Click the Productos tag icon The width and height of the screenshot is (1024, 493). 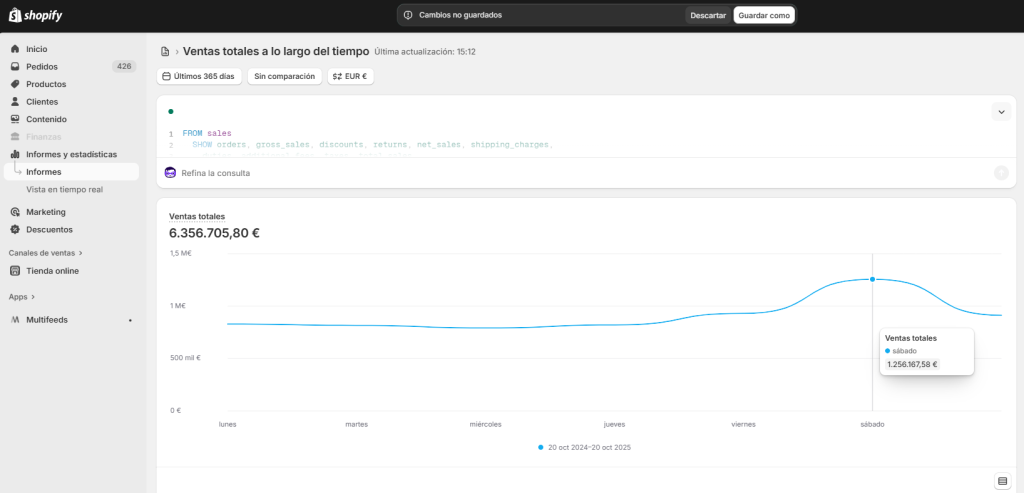(15, 84)
